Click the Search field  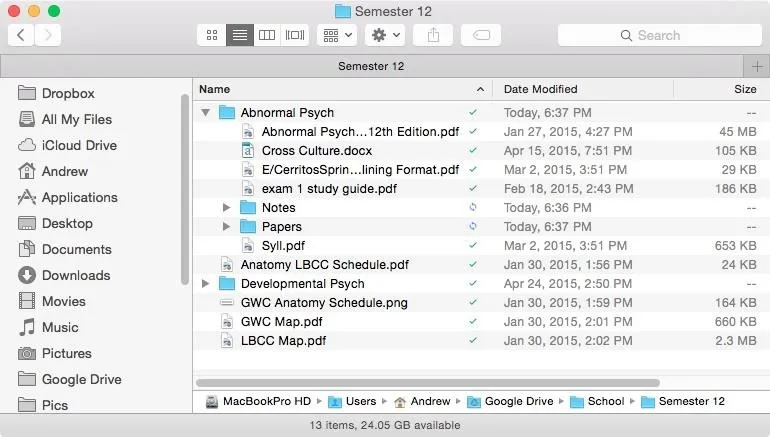[x=660, y=35]
